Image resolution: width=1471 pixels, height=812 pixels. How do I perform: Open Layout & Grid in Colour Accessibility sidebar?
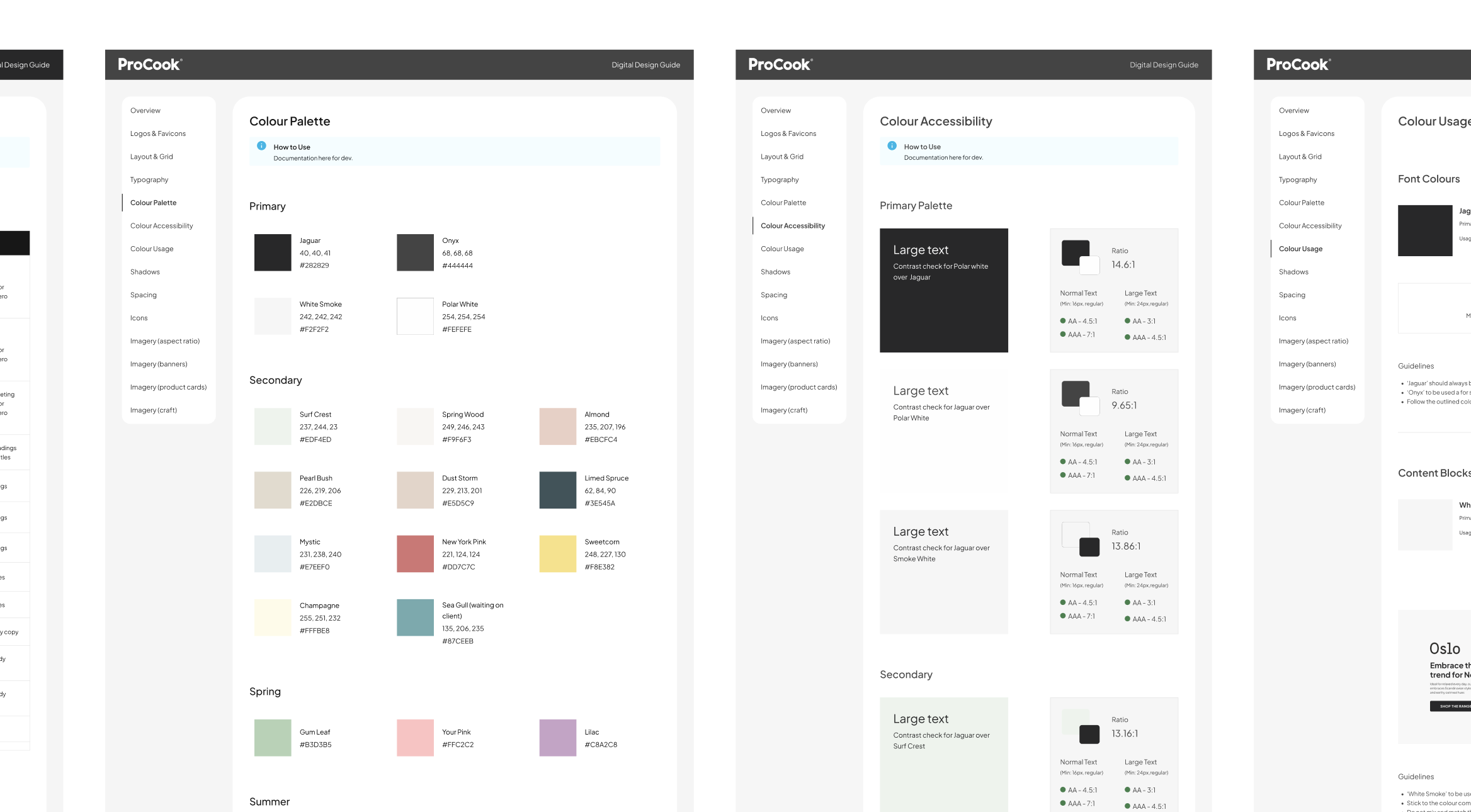pyautogui.click(x=782, y=157)
